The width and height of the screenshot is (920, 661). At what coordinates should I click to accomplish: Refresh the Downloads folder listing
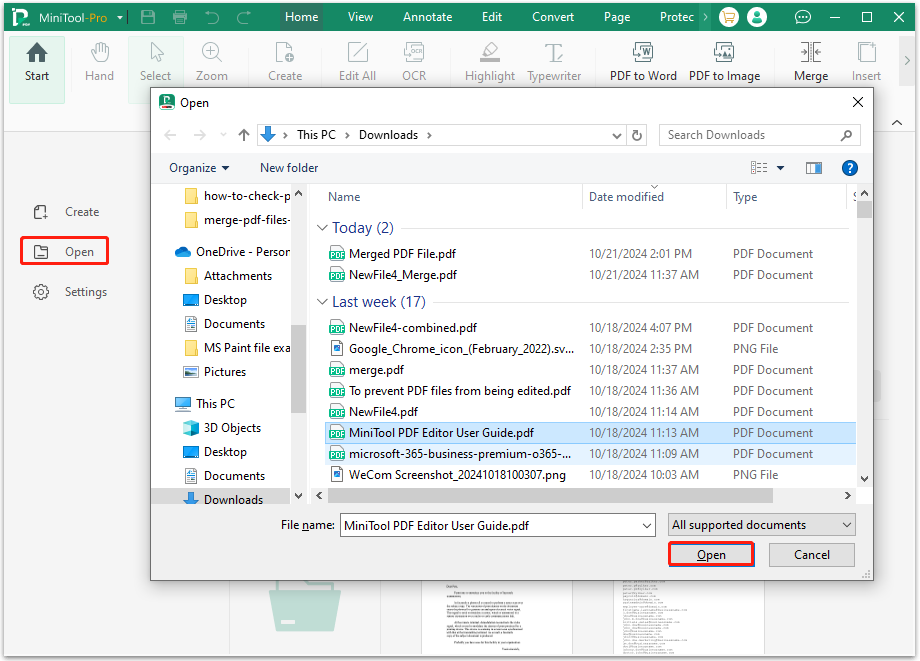pos(637,135)
